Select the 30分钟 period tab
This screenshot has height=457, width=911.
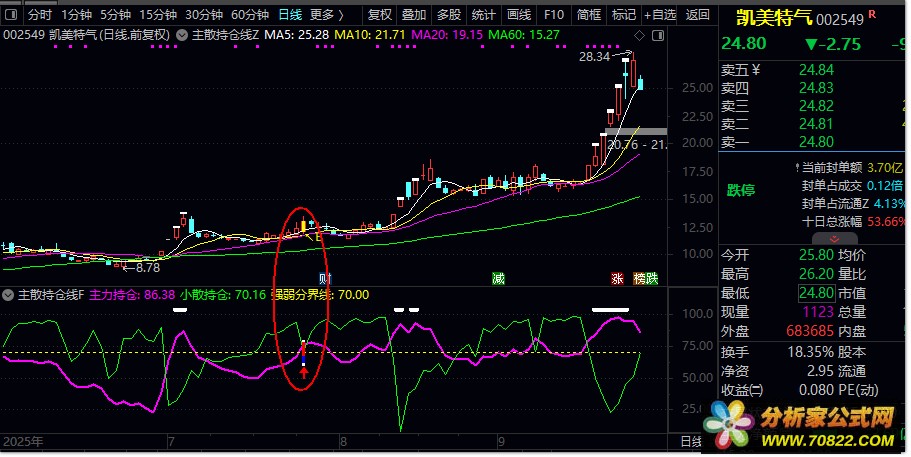(204, 15)
